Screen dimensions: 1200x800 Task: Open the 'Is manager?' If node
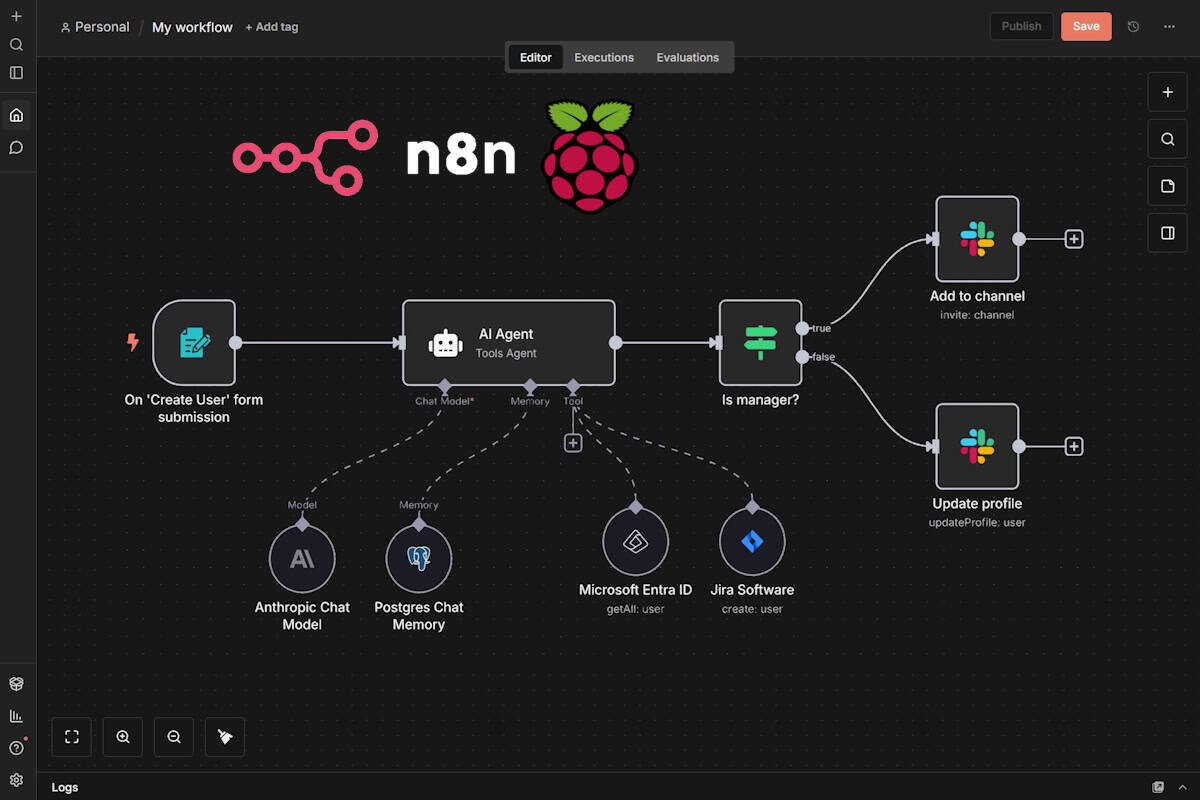[x=760, y=342]
